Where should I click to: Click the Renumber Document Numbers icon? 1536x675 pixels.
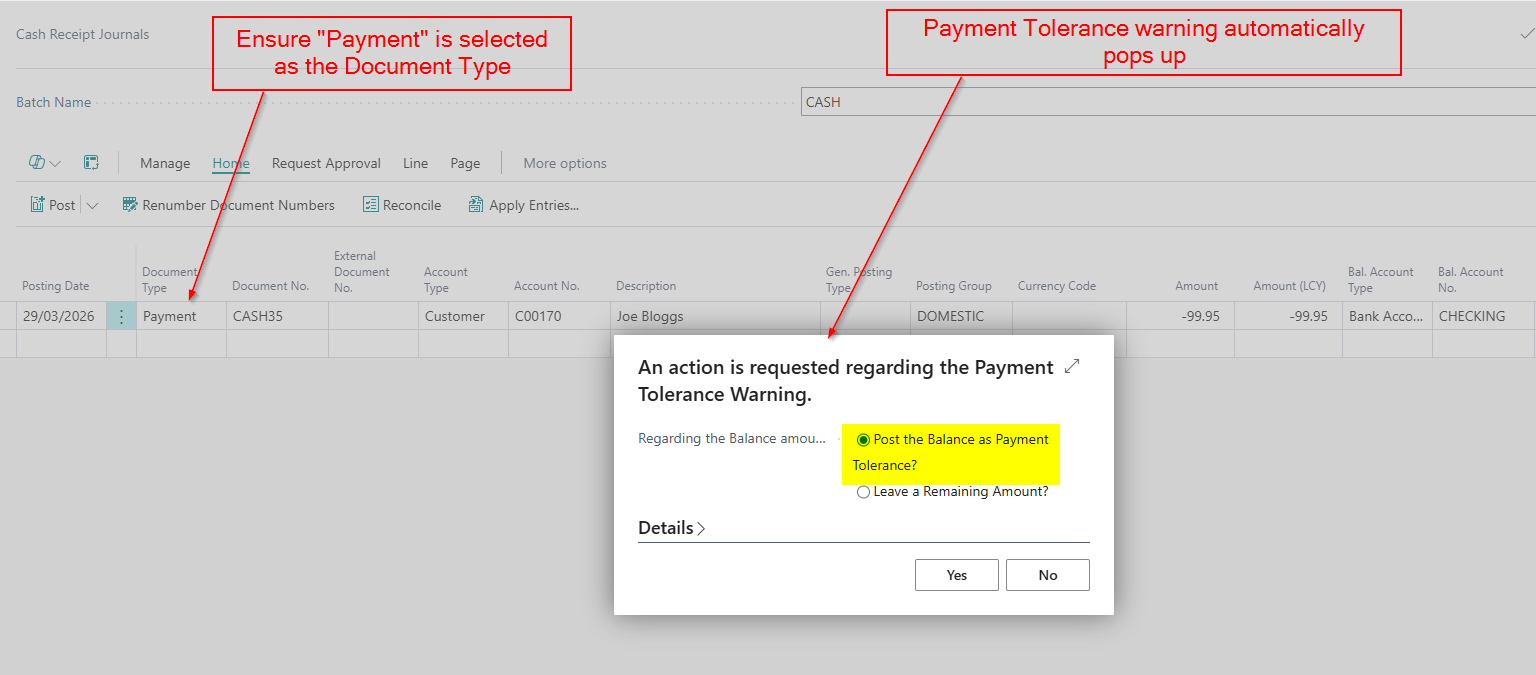[130, 205]
